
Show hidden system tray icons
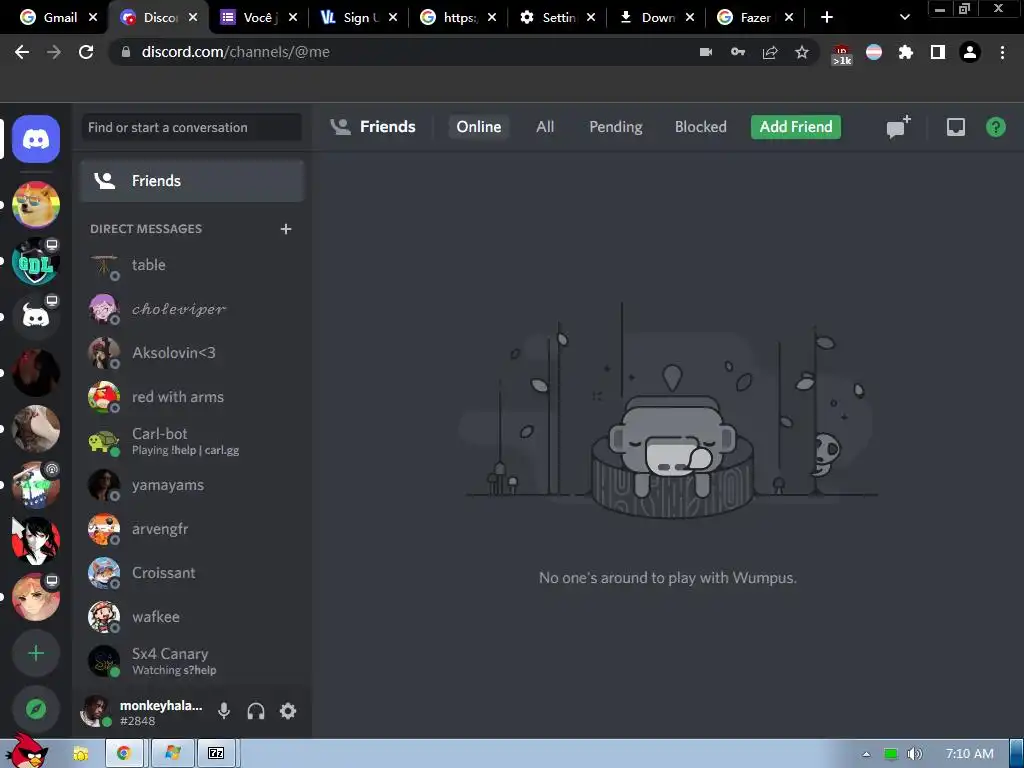(x=866, y=754)
